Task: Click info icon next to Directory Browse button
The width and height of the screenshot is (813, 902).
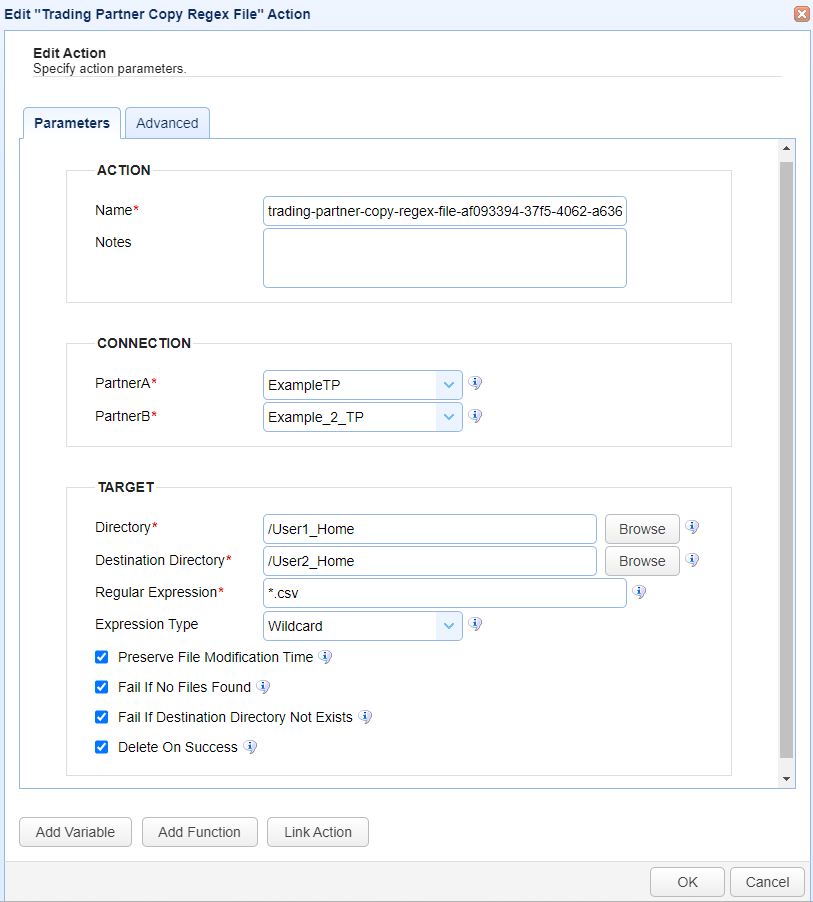Action: (x=692, y=528)
